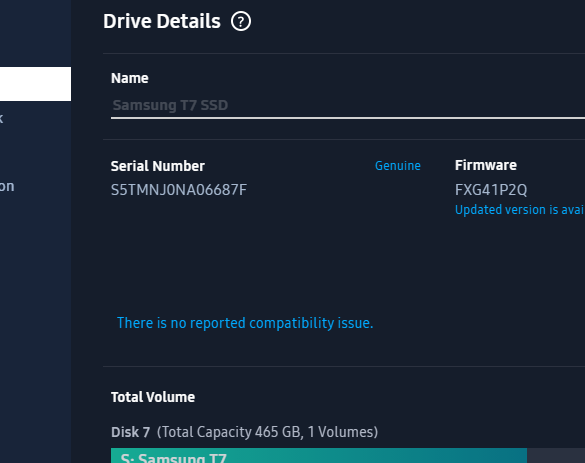Viewport: 585px width, 463px height.
Task: Open the Updated version is available link
Action: (x=520, y=210)
